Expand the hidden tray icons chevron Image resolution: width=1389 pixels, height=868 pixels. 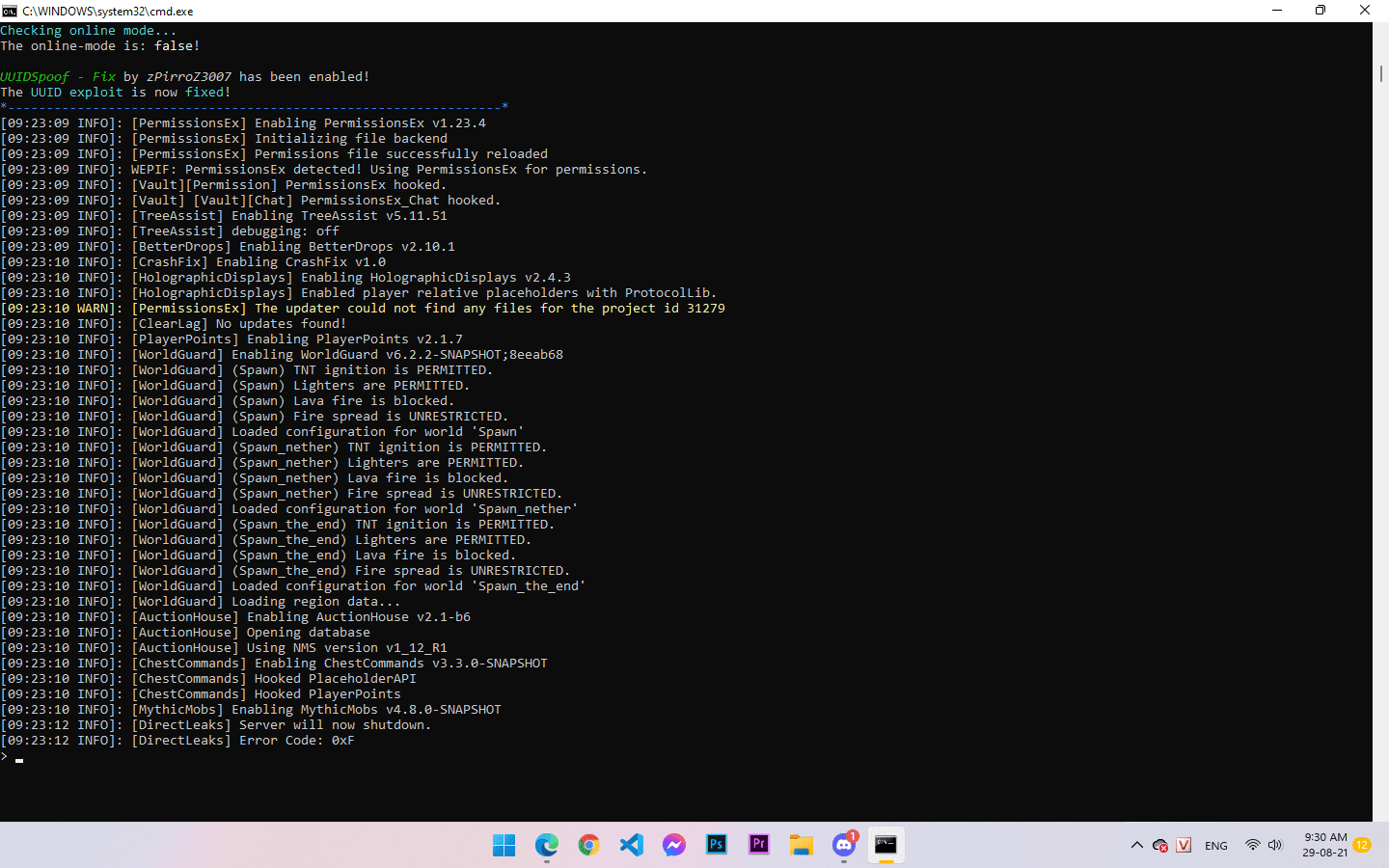click(x=1136, y=846)
